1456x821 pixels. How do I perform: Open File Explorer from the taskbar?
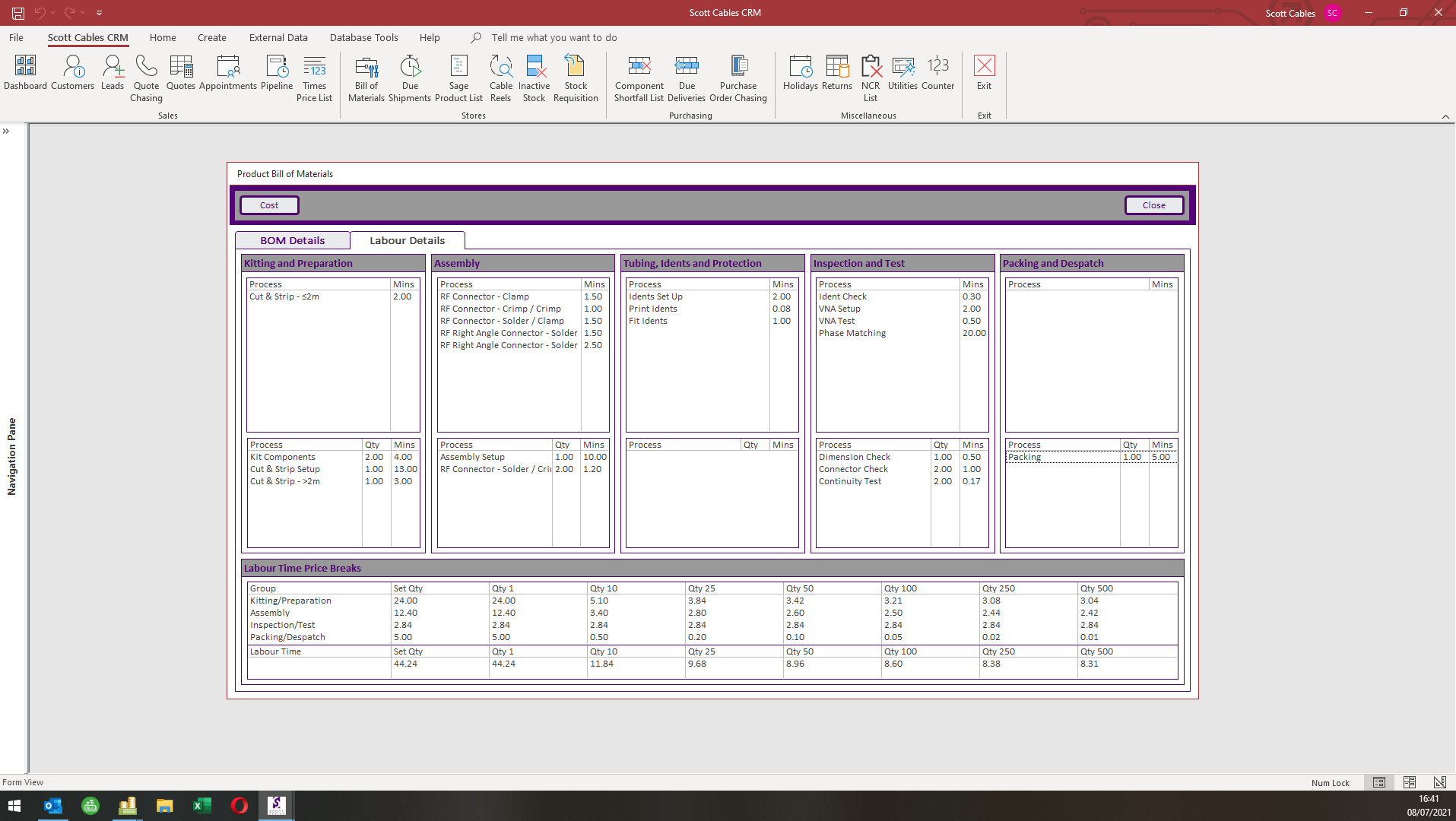tap(165, 806)
